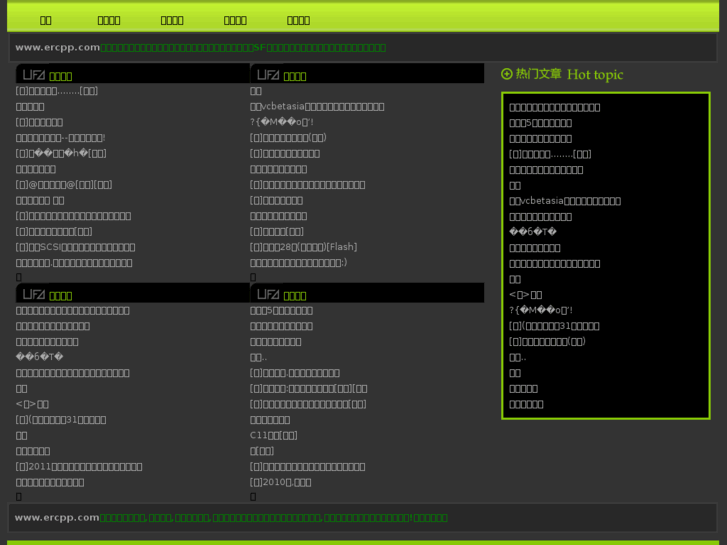Screen dimensions: 727x545
Task: Click the UFA logo in bottom-right section header
Action: pyautogui.click(x=268, y=294)
